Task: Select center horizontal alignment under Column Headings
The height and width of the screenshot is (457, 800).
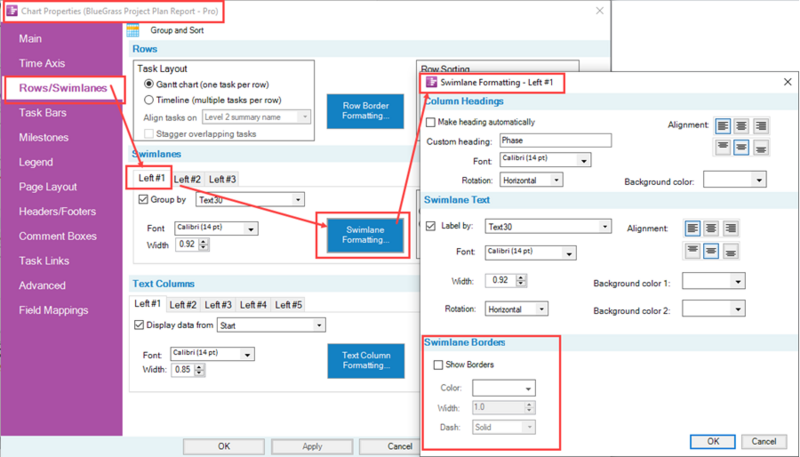Action: [741, 125]
